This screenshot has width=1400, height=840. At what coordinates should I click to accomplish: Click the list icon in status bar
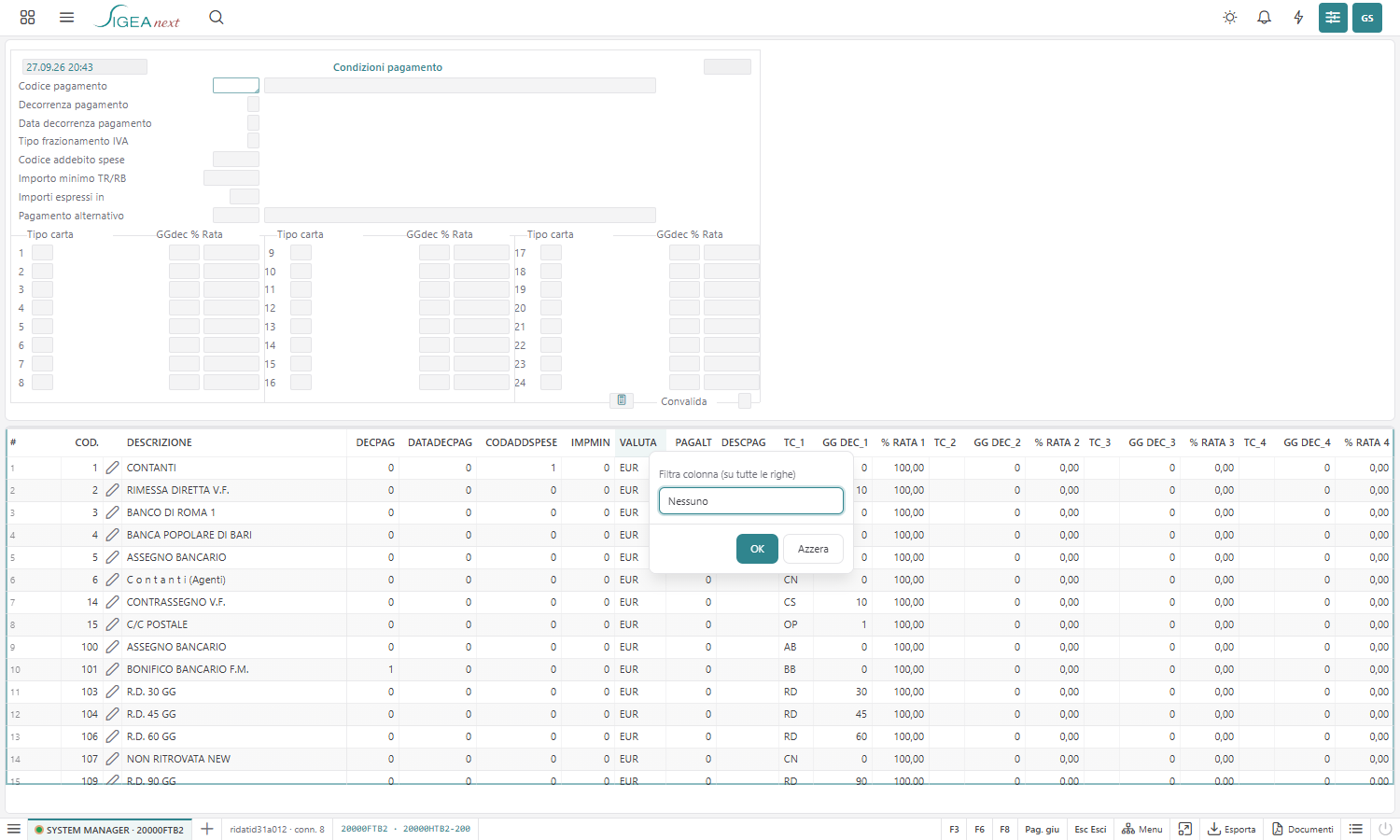coord(1356,829)
